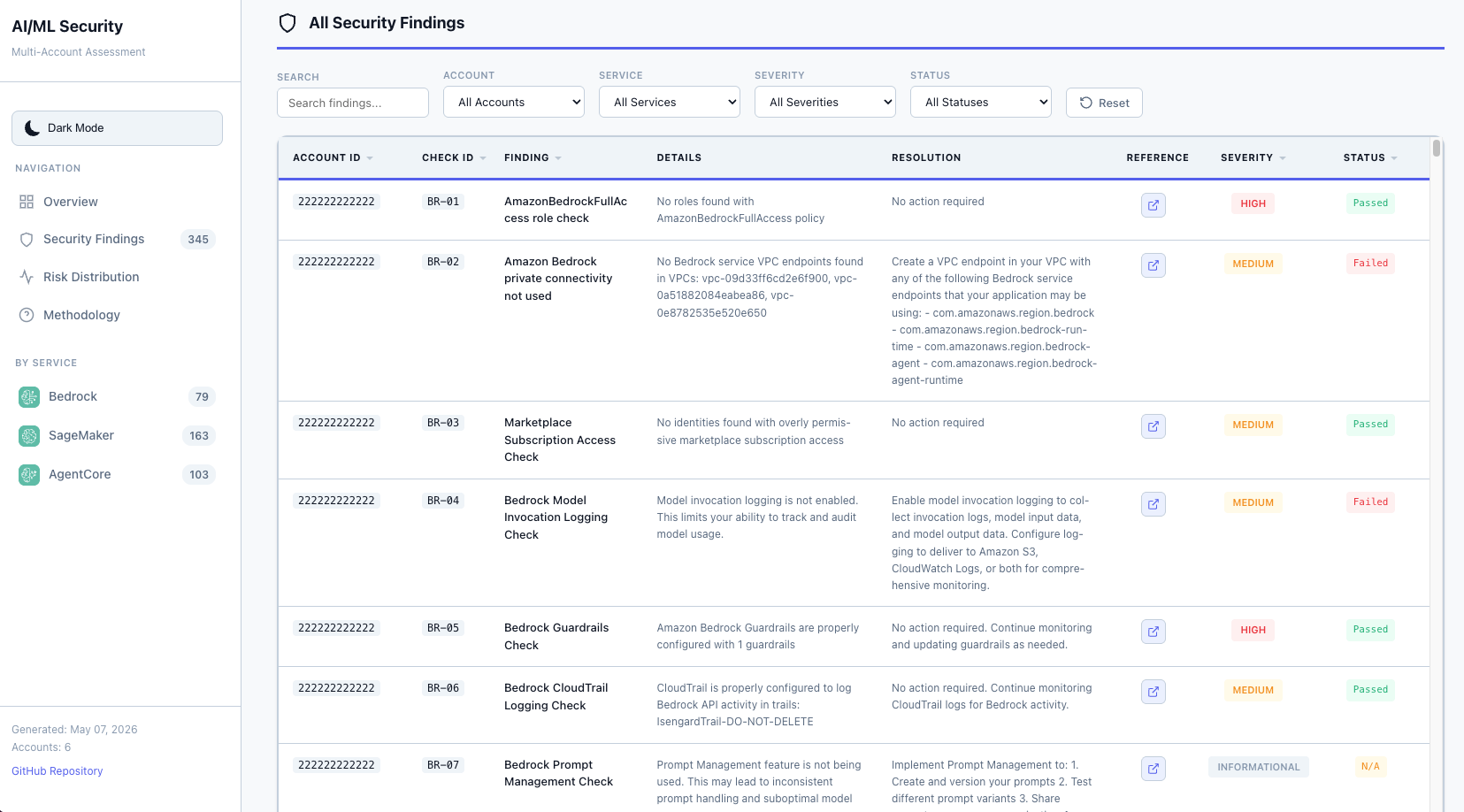Sort table by Check ID column
The width and height of the screenshot is (1464, 812).
click(454, 157)
